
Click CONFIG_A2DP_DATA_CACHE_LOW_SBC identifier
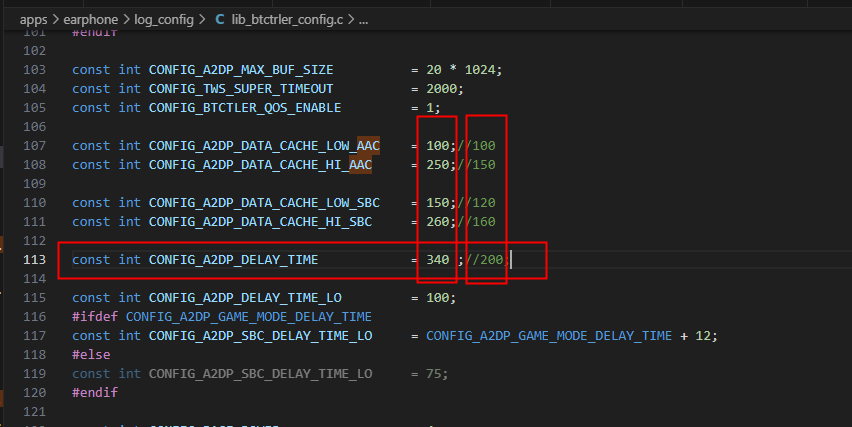[x=264, y=203]
